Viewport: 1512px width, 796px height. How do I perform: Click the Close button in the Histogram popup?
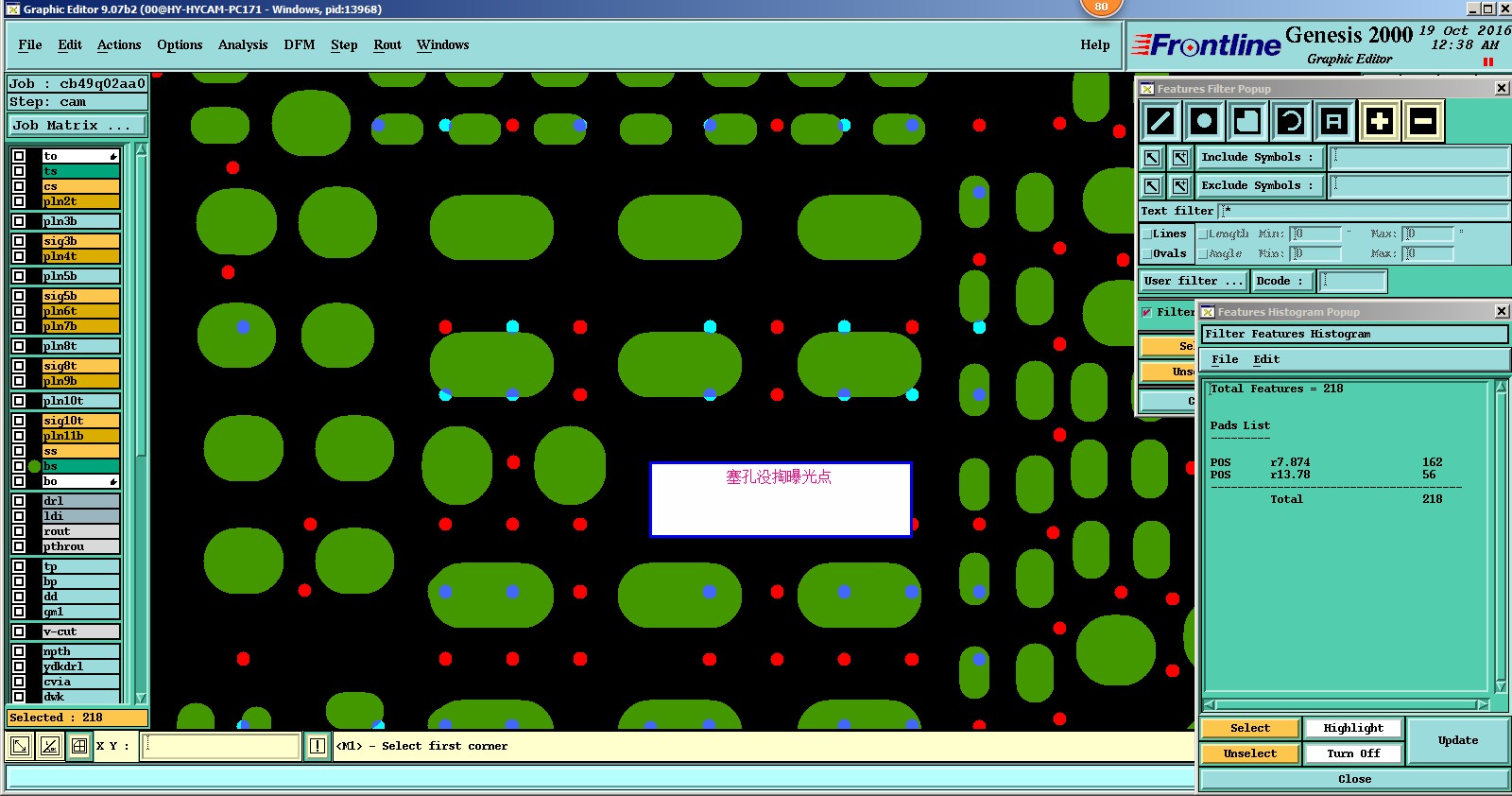pyautogui.click(x=1354, y=779)
